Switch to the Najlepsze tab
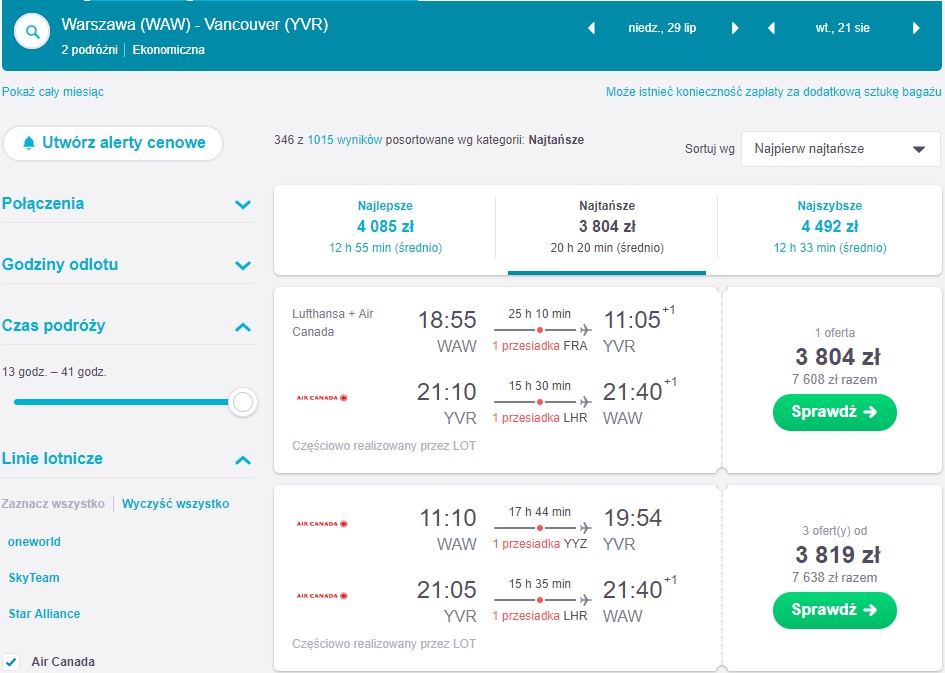 pos(385,227)
